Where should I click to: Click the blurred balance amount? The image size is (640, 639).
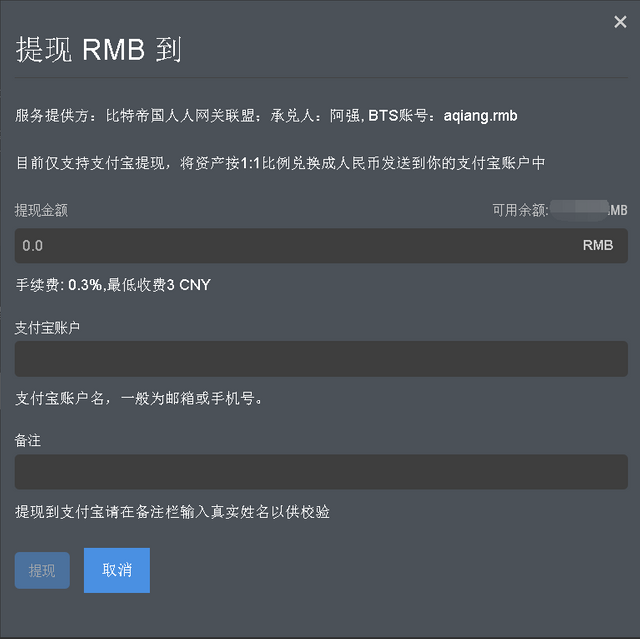point(580,210)
